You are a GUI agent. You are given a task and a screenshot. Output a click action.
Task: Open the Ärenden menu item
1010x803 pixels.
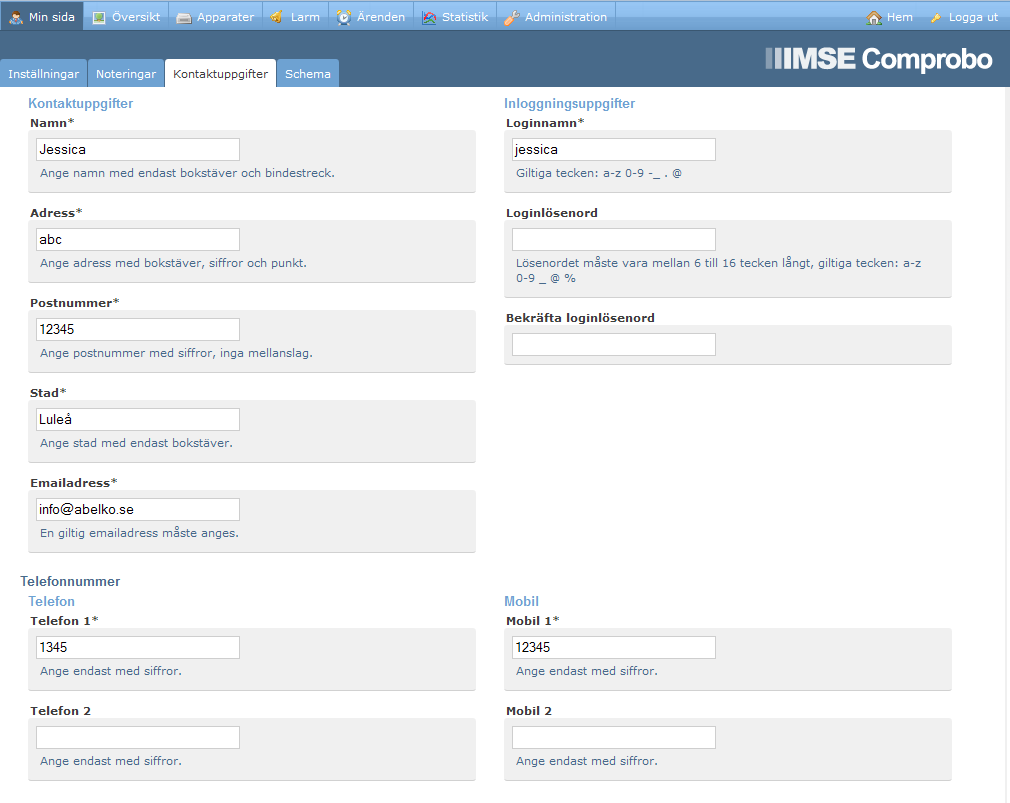(371, 17)
